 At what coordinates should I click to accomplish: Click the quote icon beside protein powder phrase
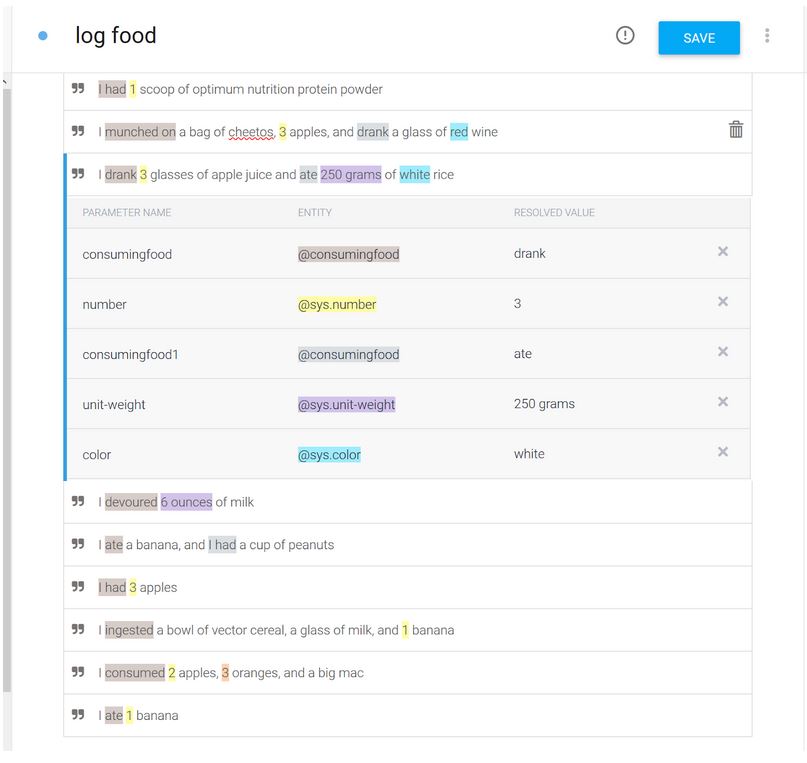[78, 88]
